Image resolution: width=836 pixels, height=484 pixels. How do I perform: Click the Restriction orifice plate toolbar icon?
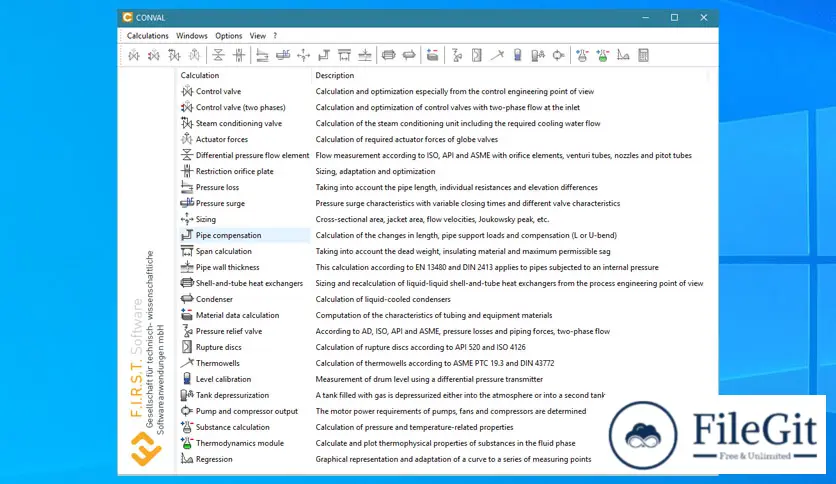pyautogui.click(x=239, y=55)
